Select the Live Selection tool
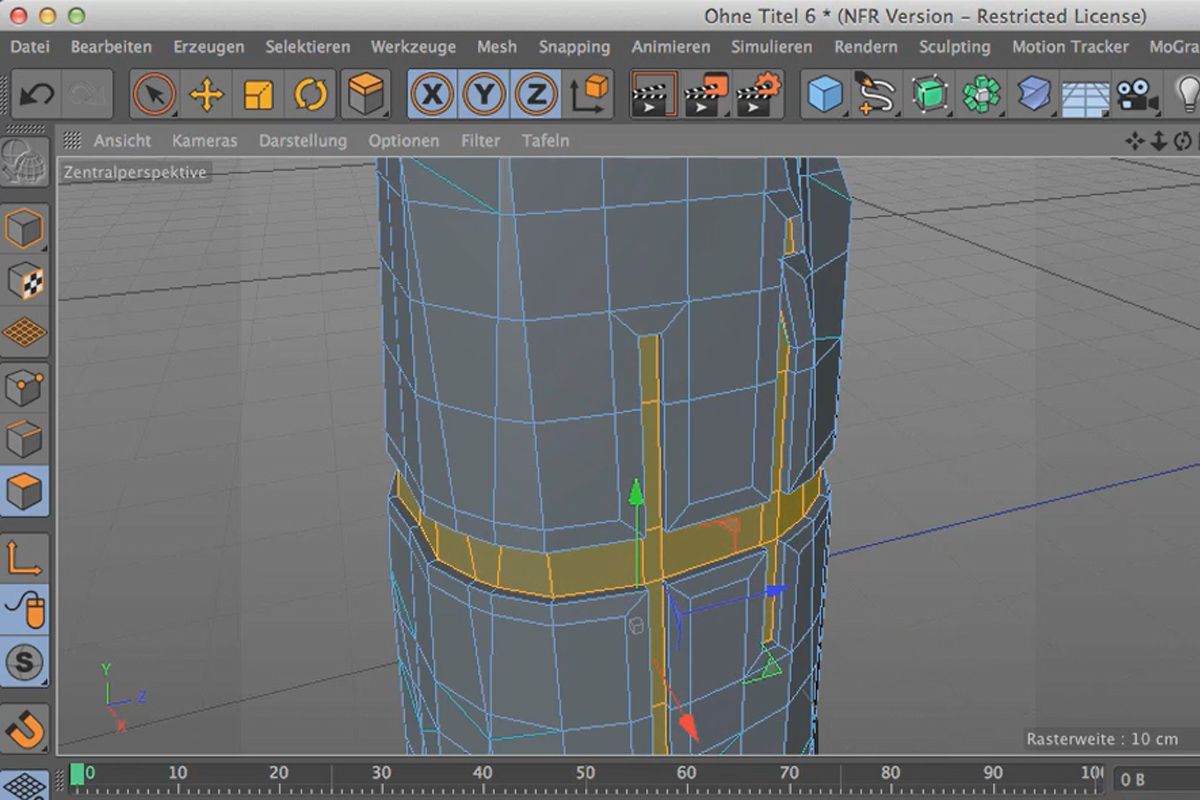The image size is (1200, 800). tap(154, 95)
